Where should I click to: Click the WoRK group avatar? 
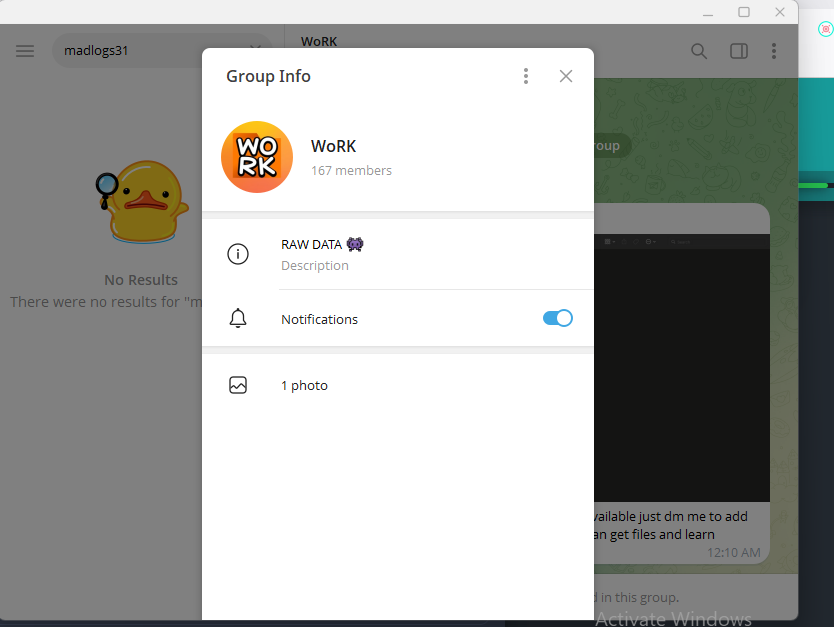257,157
